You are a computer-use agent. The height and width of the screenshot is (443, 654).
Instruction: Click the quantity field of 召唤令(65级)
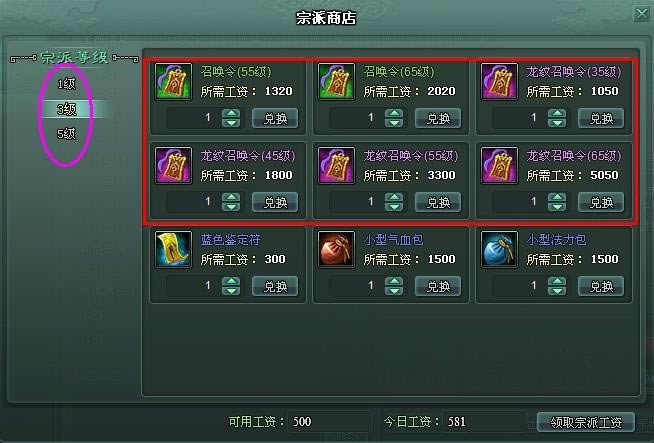(356, 118)
